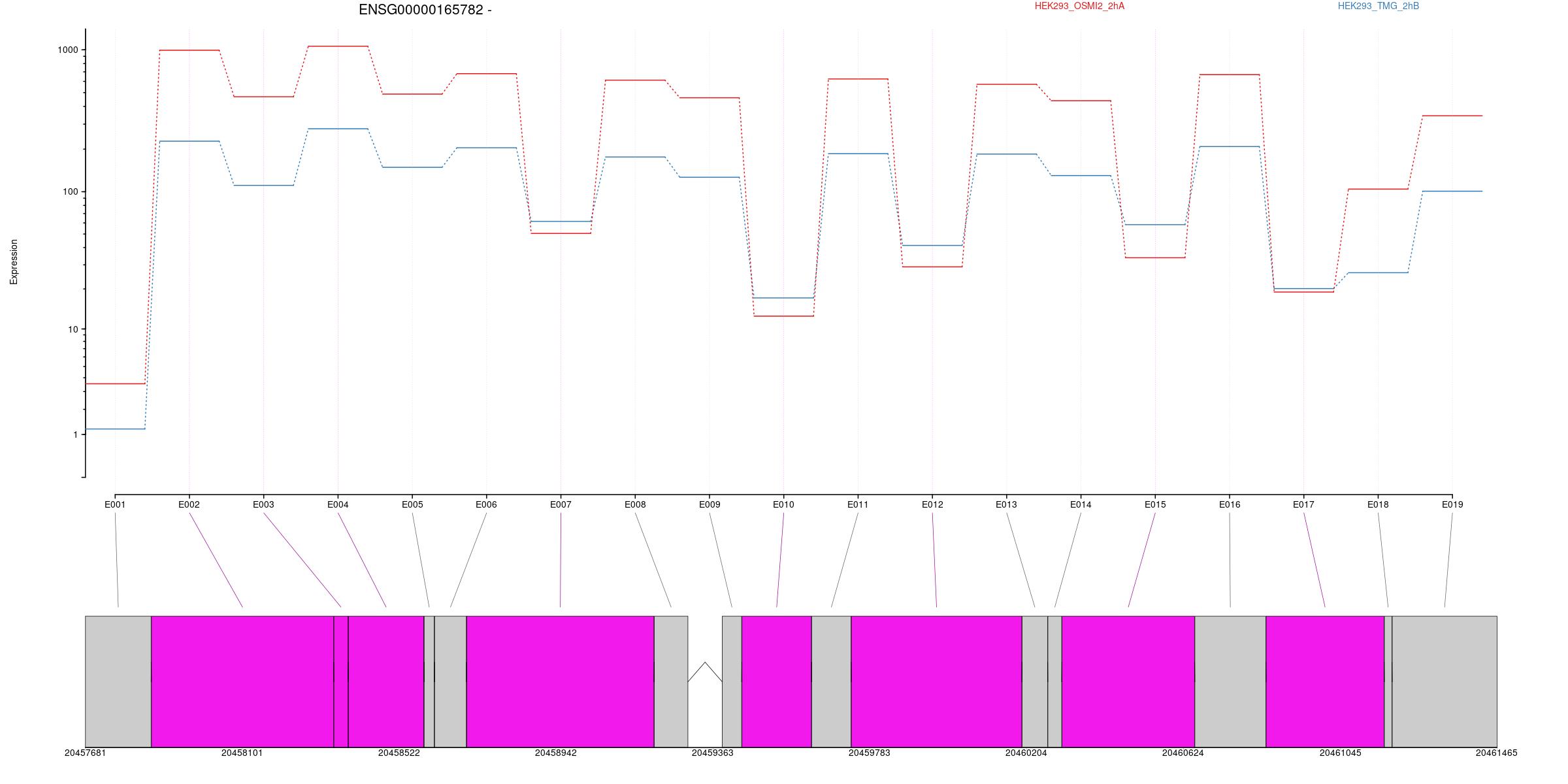Image resolution: width=1568 pixels, height=784 pixels.
Task: Click the red expression segment above E019
Action: pyautogui.click(x=1452, y=116)
